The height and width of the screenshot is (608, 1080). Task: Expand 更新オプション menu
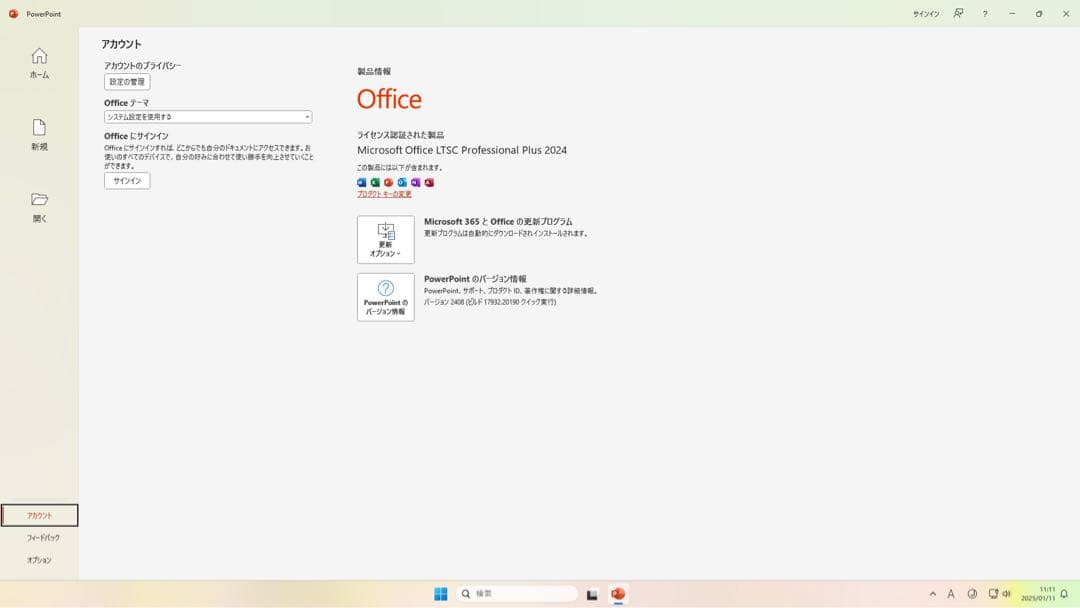point(385,239)
